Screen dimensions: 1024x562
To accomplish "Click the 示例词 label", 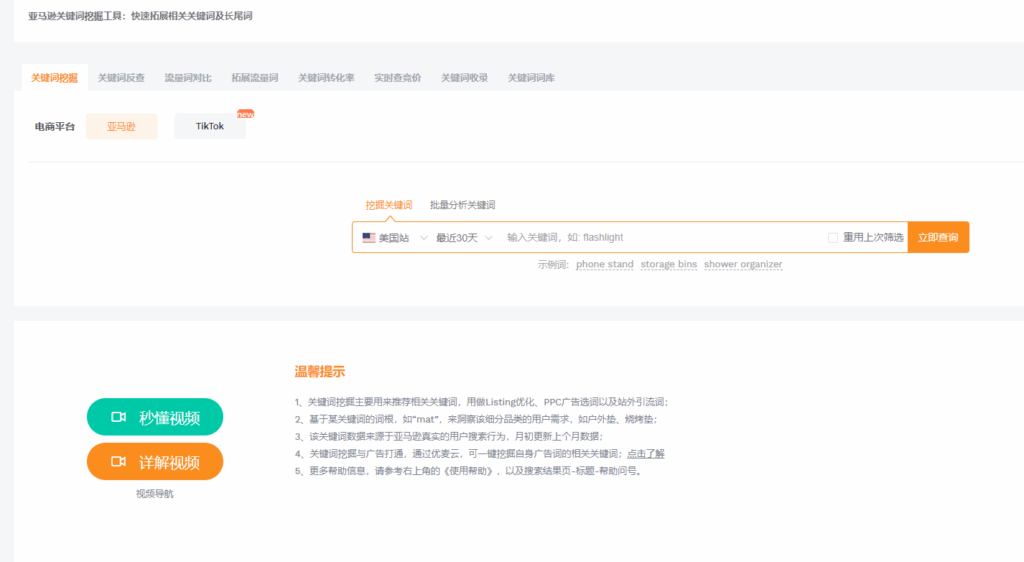I will [x=552, y=264].
